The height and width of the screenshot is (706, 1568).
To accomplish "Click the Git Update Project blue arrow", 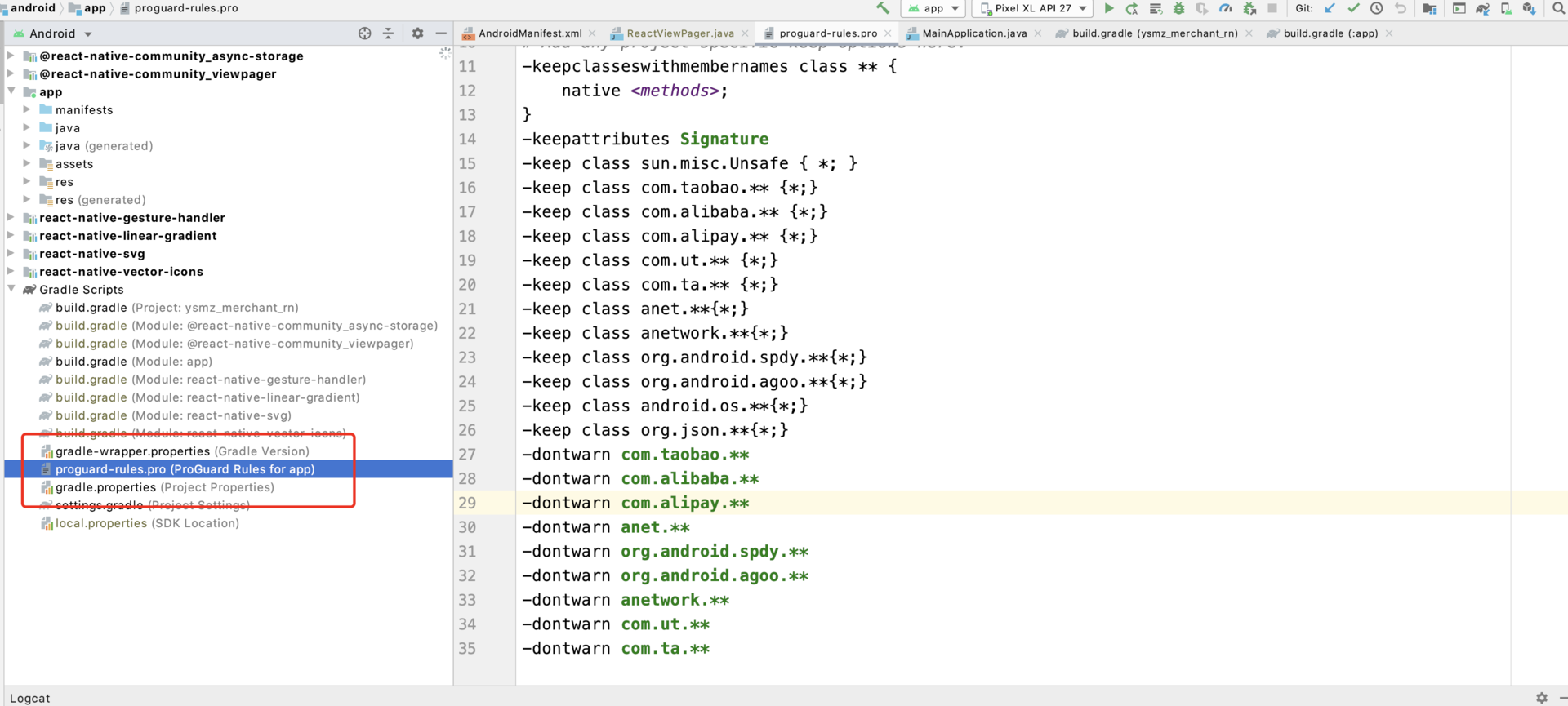I will click(x=1330, y=8).
